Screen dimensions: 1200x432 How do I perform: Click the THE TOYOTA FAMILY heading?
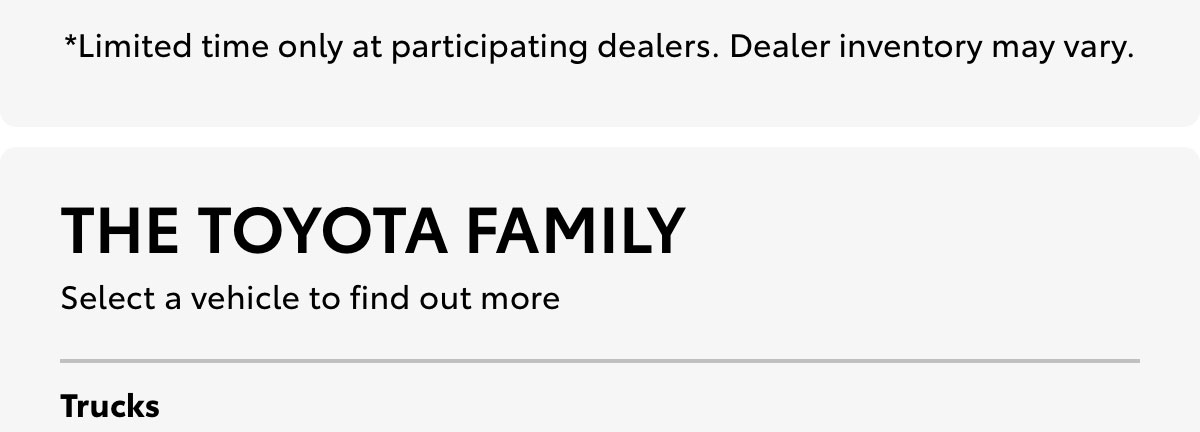click(x=373, y=230)
